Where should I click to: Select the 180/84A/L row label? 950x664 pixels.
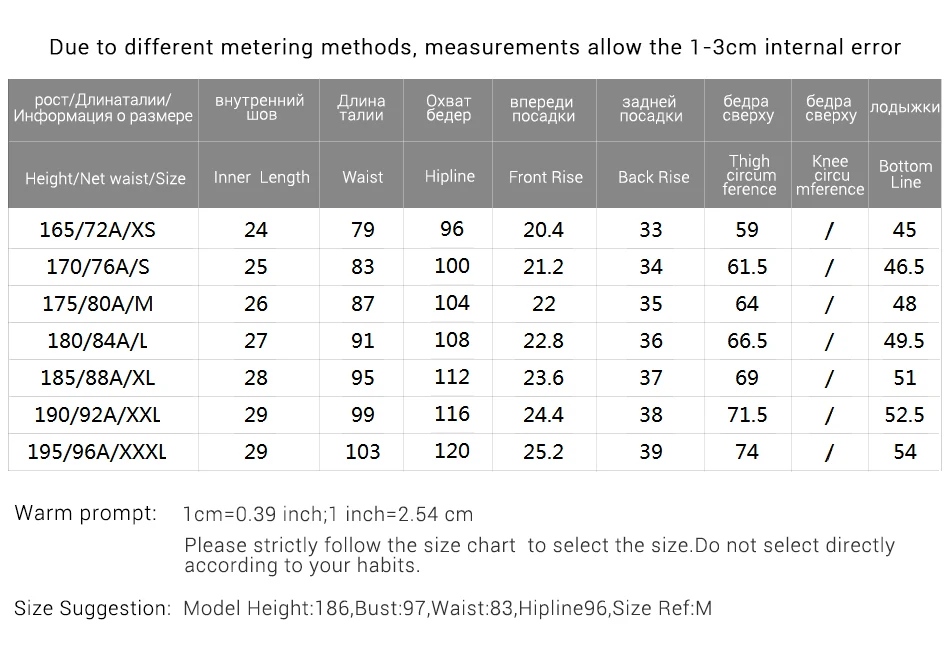[98, 340]
